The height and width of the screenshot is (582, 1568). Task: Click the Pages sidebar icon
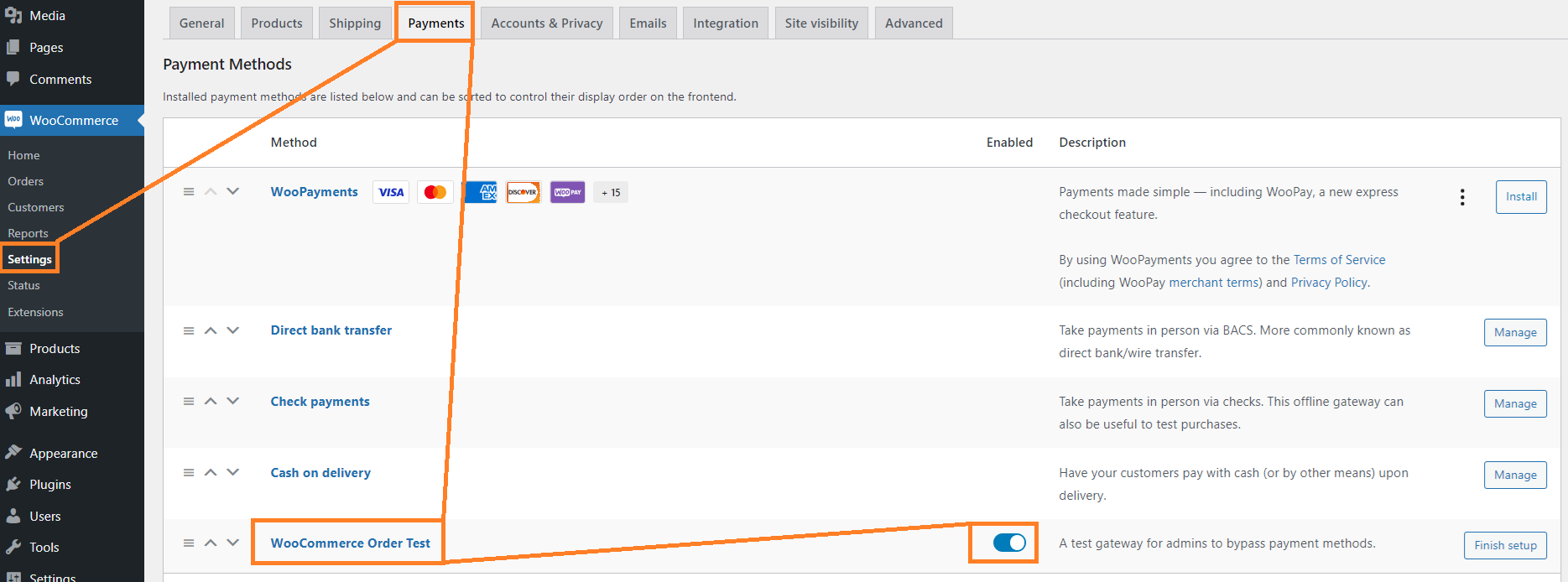pyautogui.click(x=13, y=47)
